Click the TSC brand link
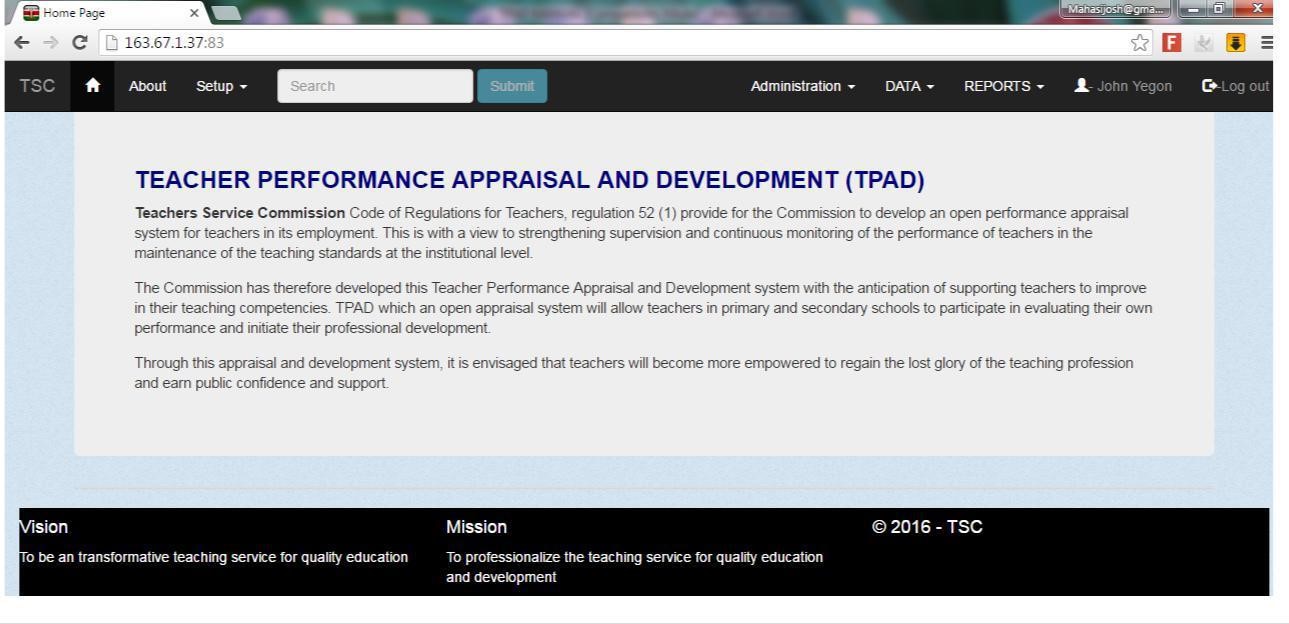This screenshot has width=1289, height=624. [37, 86]
